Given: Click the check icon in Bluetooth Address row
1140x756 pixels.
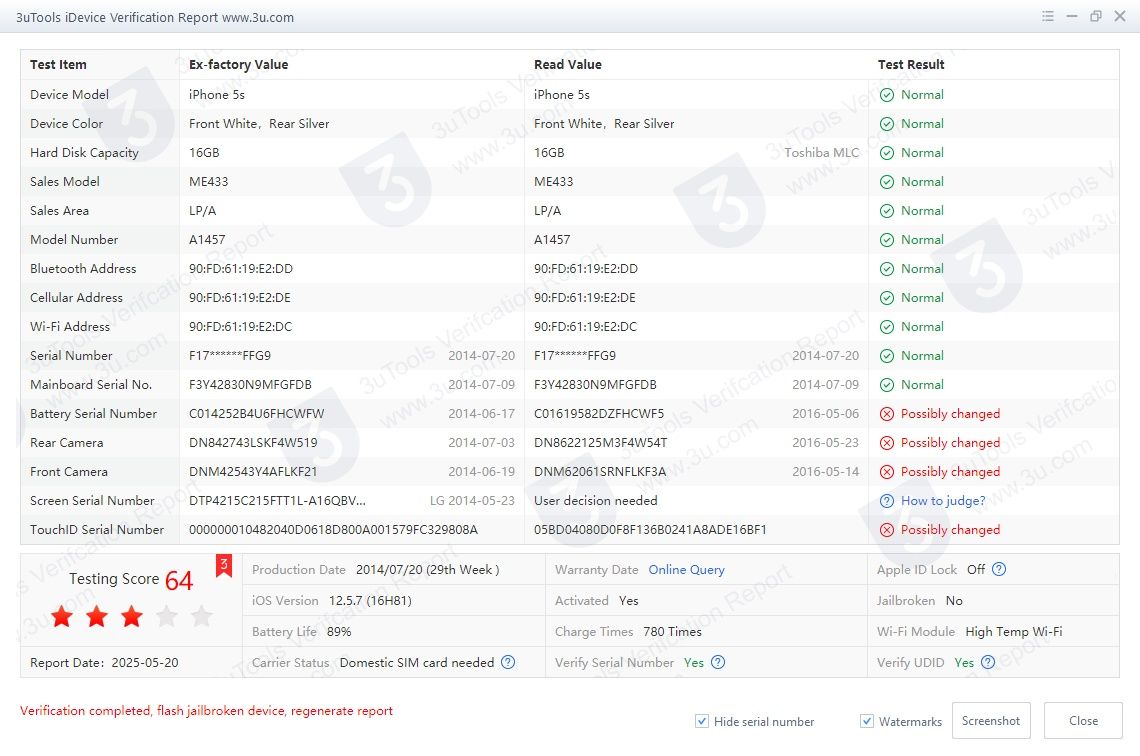Looking at the screenshot, I should [x=887, y=269].
